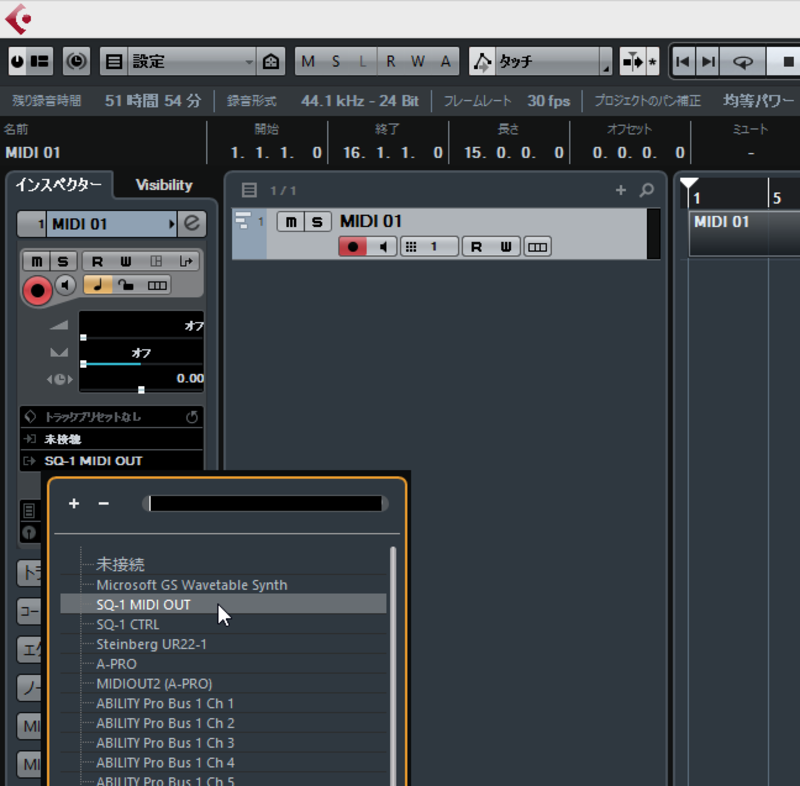
Task: Click the automation mode pencil icon
Action: (x=482, y=62)
